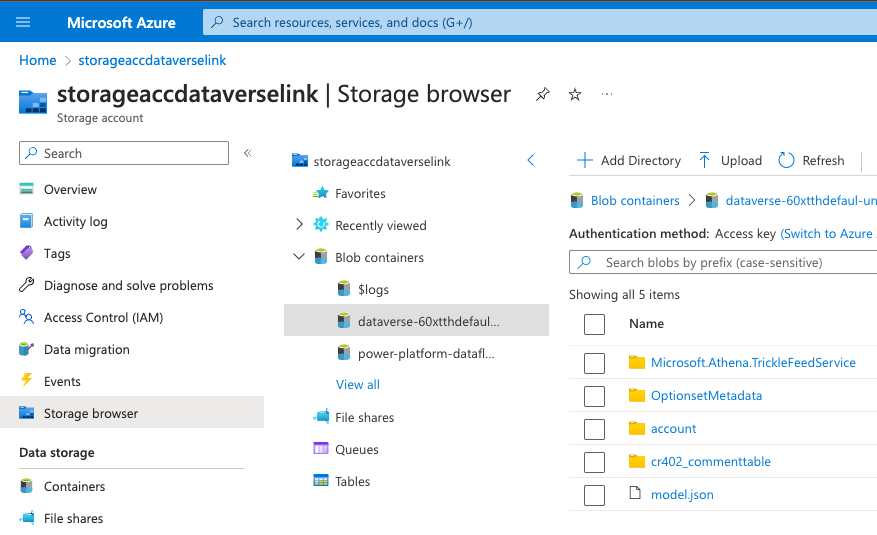Pin the Storage browser page
Image resolution: width=877 pixels, height=535 pixels.
click(x=542, y=94)
